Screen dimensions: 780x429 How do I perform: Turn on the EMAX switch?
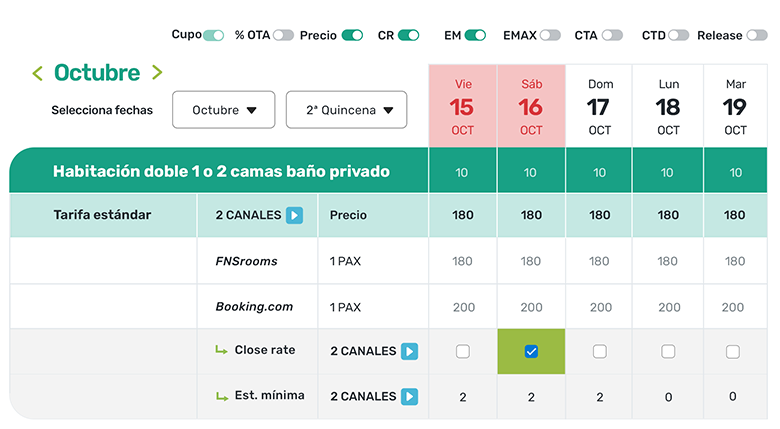550,35
